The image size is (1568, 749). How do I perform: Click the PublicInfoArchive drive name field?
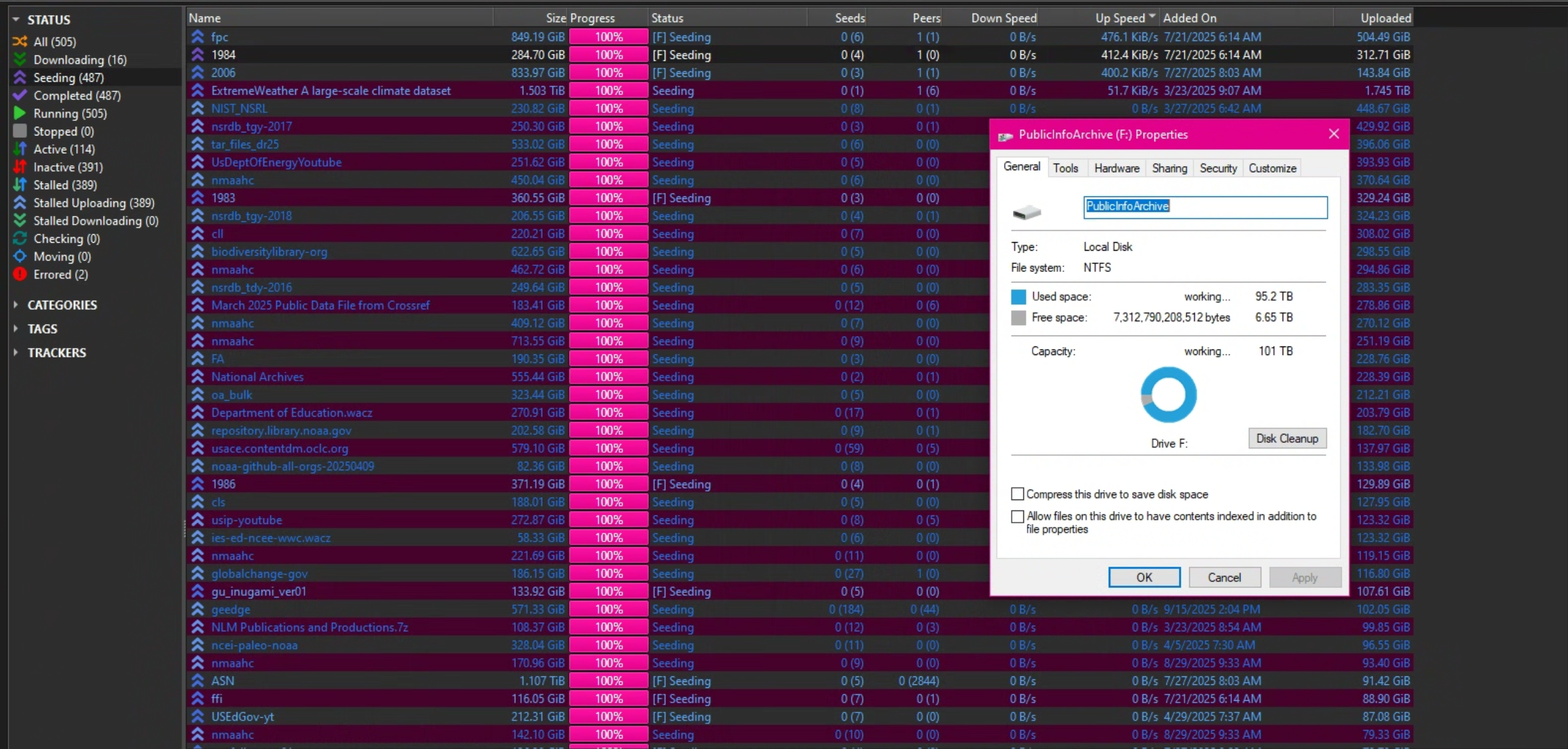[1205, 207]
